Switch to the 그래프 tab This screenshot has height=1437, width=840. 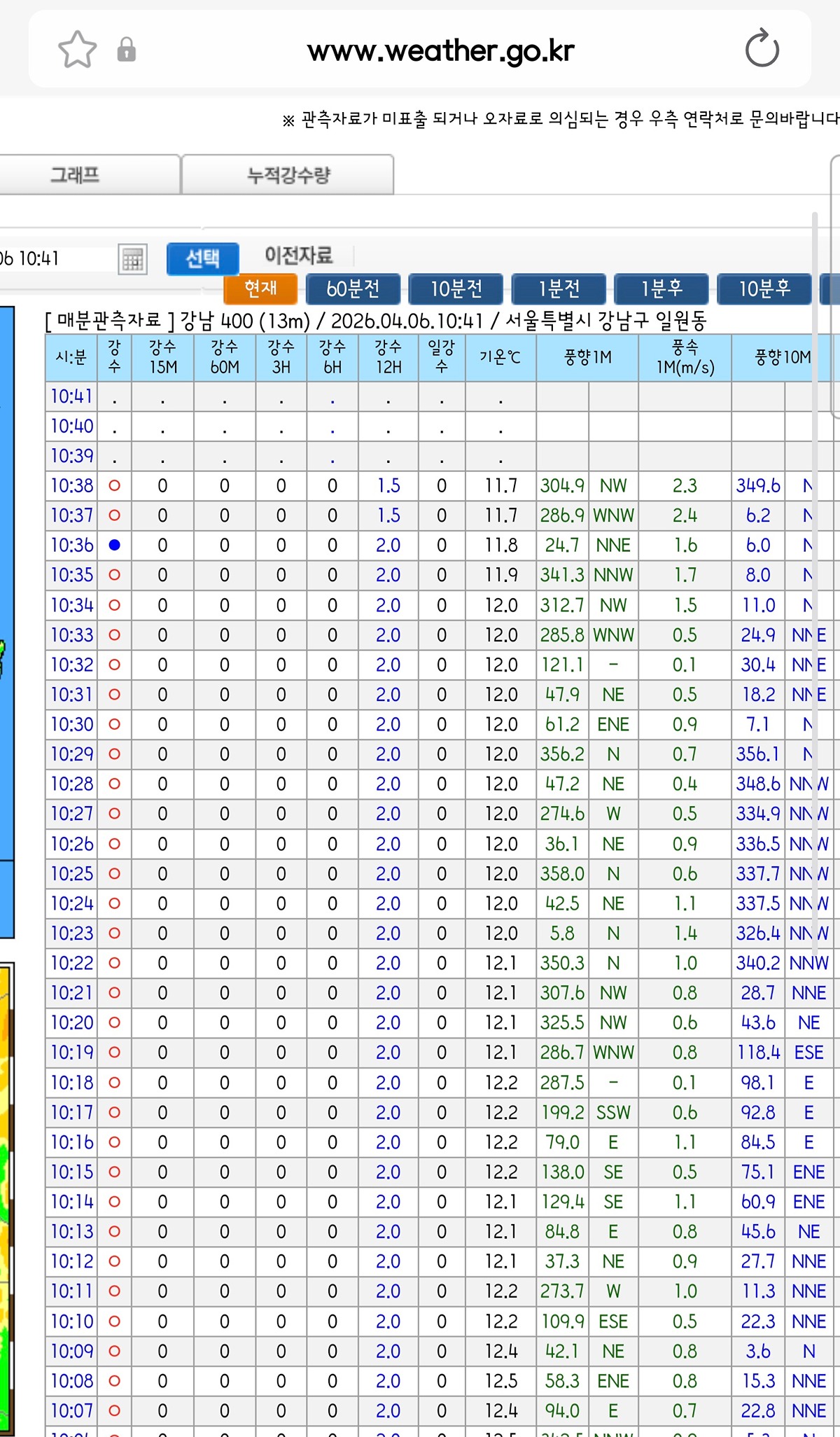click(76, 174)
